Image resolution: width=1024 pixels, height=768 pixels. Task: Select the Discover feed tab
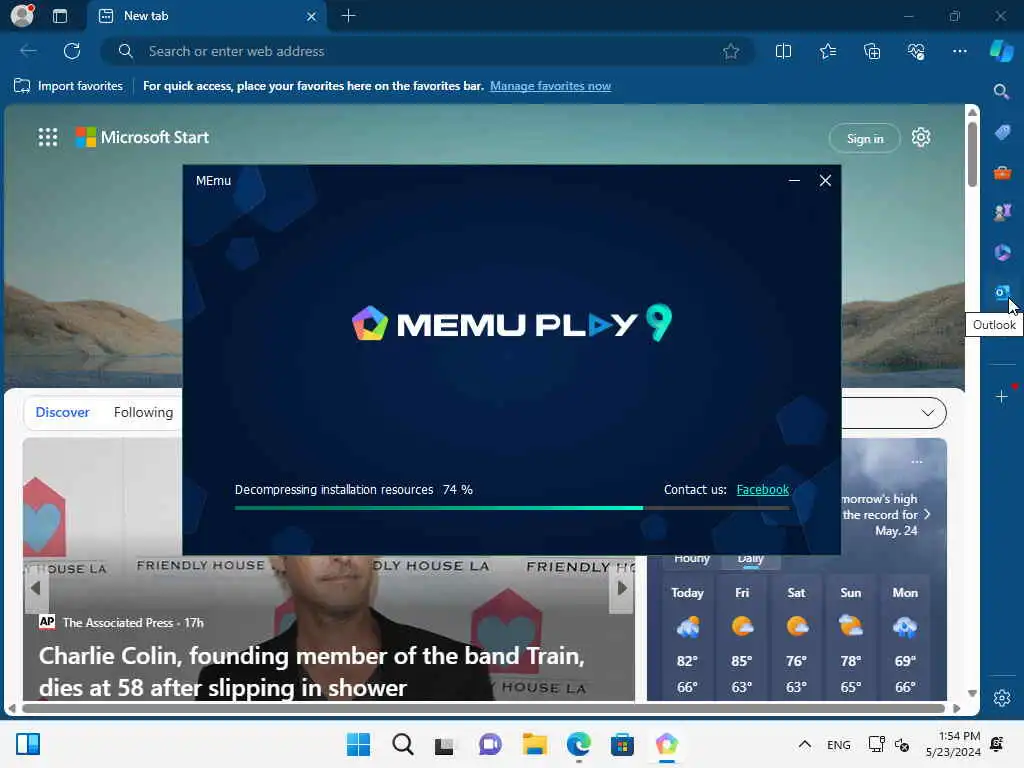click(62, 412)
